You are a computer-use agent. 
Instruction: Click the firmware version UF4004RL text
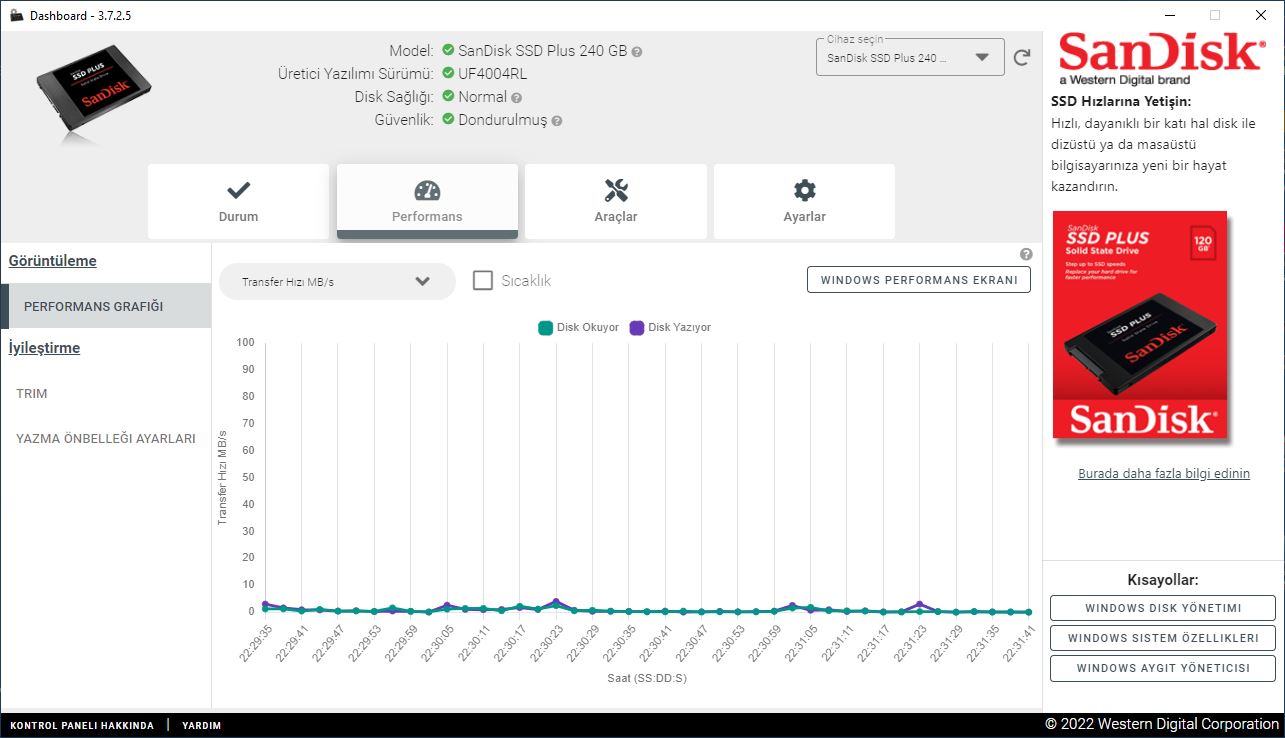pos(493,74)
